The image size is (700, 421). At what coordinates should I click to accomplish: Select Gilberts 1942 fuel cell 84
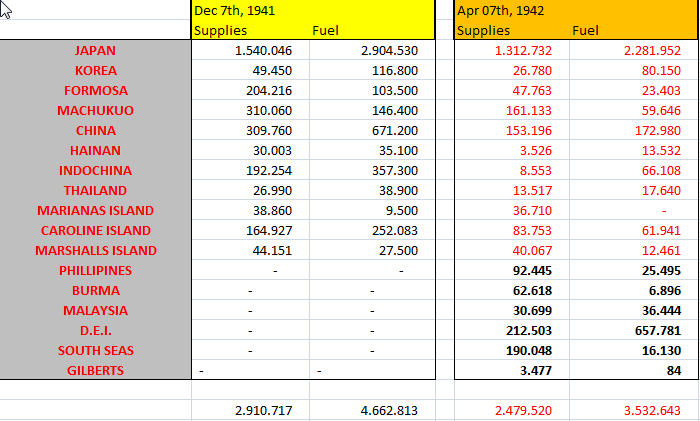[x=633, y=371]
